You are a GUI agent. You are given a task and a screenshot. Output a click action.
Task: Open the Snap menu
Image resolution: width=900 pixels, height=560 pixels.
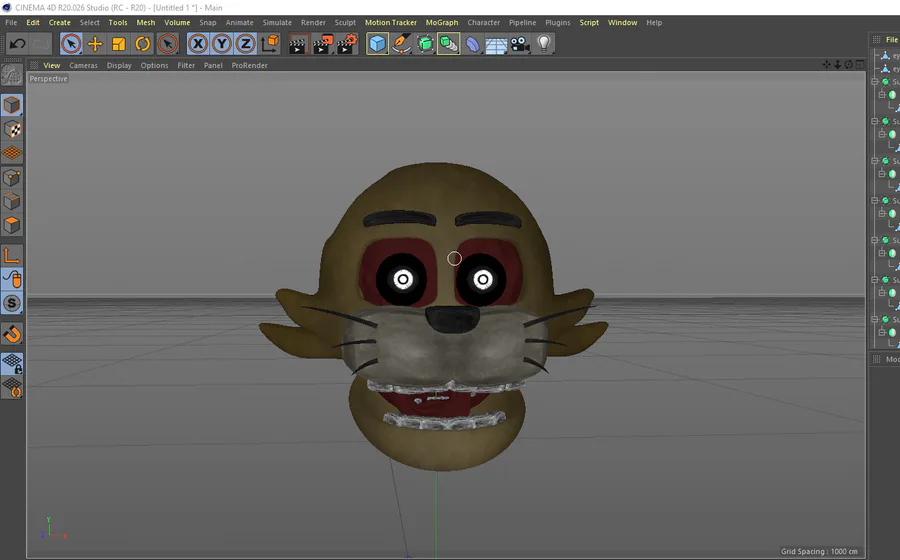(208, 22)
